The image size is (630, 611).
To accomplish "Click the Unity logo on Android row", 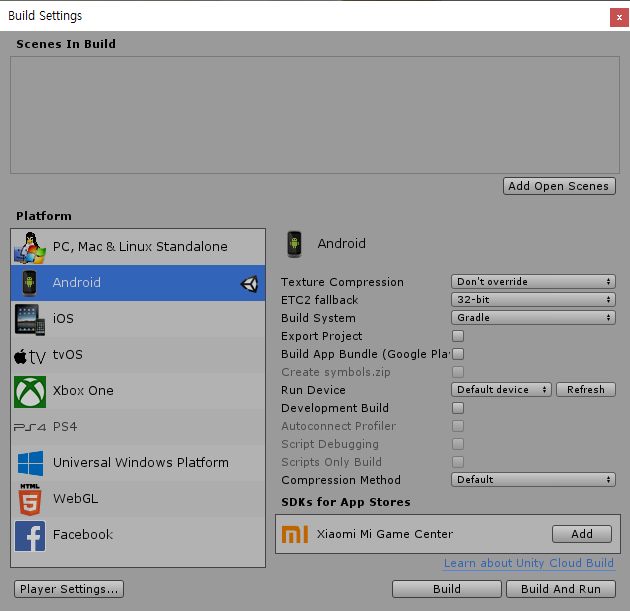I will (x=249, y=284).
